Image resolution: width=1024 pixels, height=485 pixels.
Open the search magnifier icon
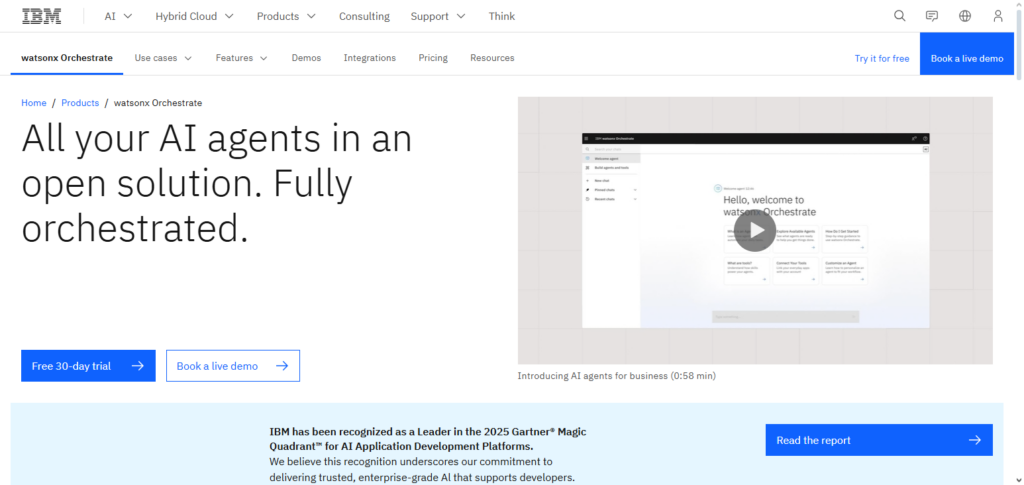[900, 16]
